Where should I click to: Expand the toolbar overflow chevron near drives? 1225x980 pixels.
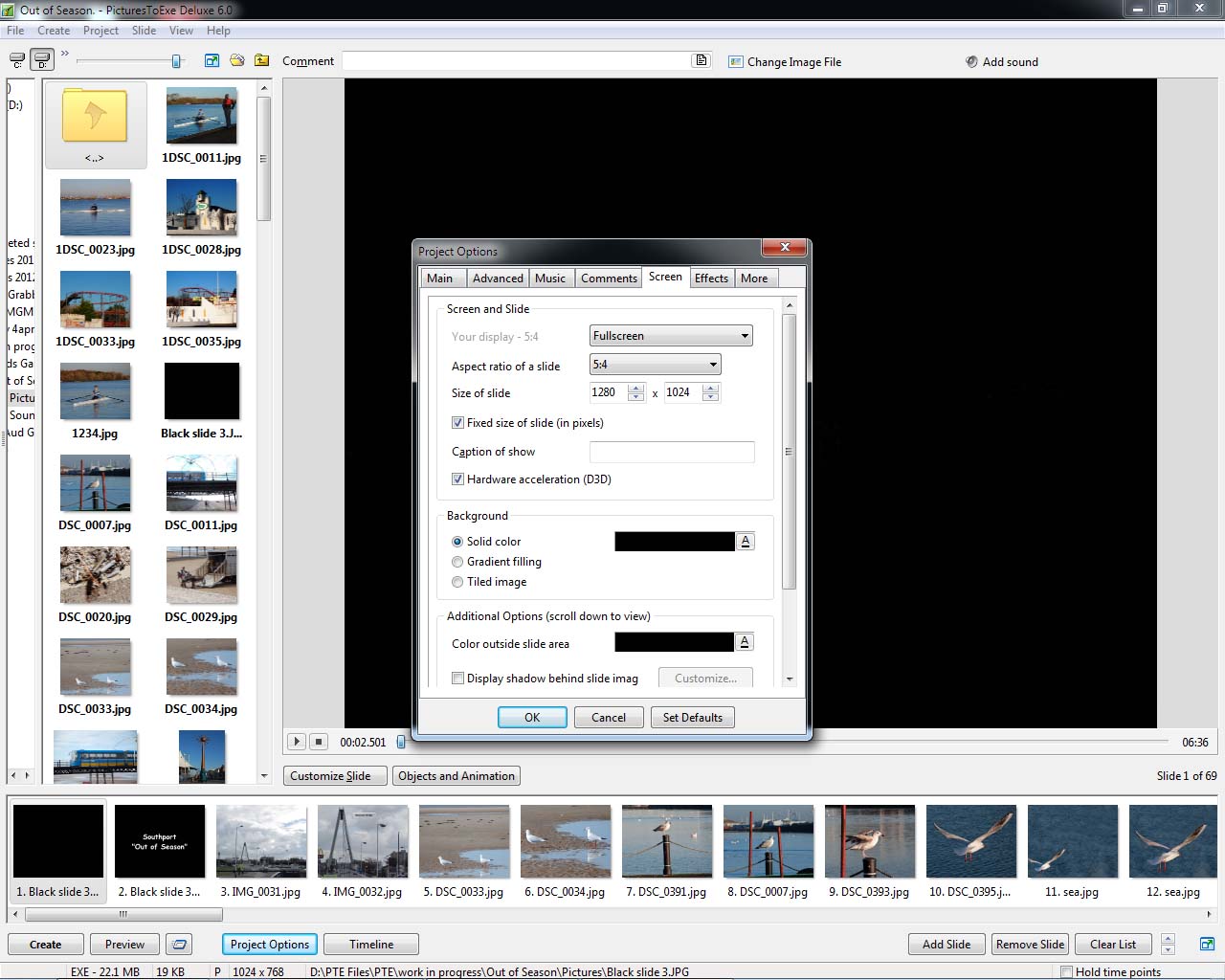65,55
